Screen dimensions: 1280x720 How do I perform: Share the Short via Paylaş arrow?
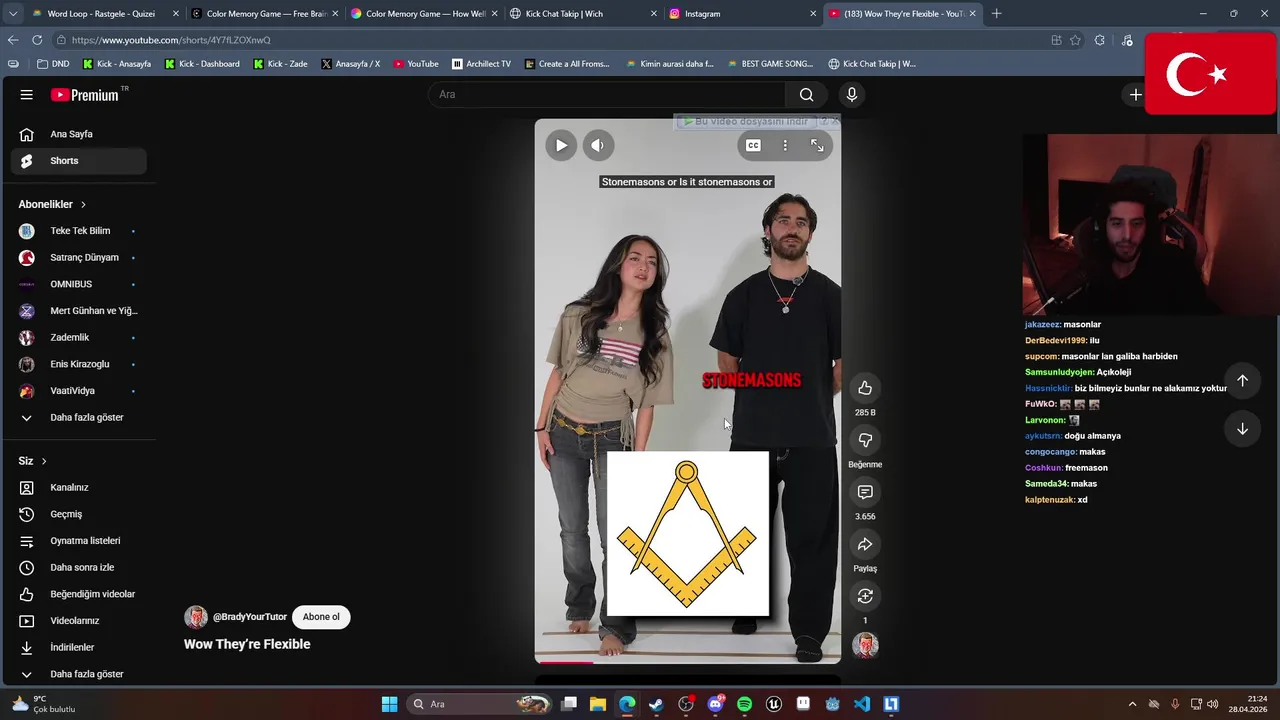[865, 544]
